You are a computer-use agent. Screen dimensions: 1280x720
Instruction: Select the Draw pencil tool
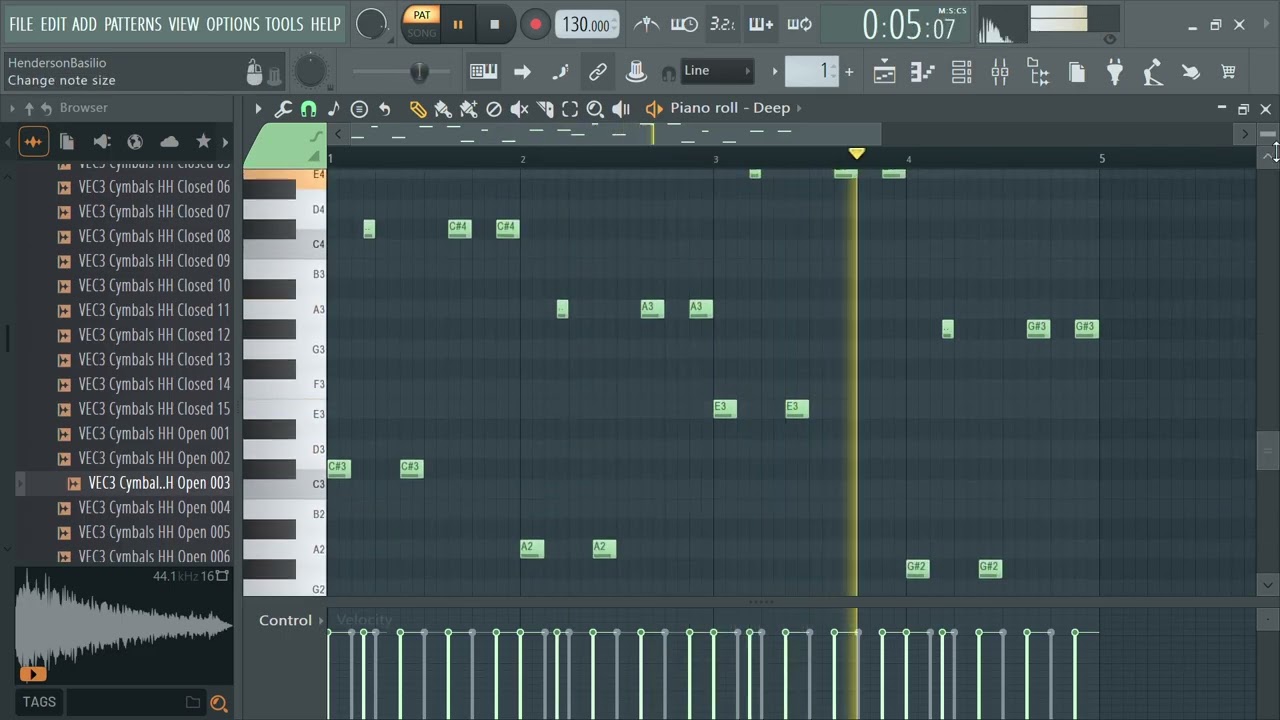418,109
